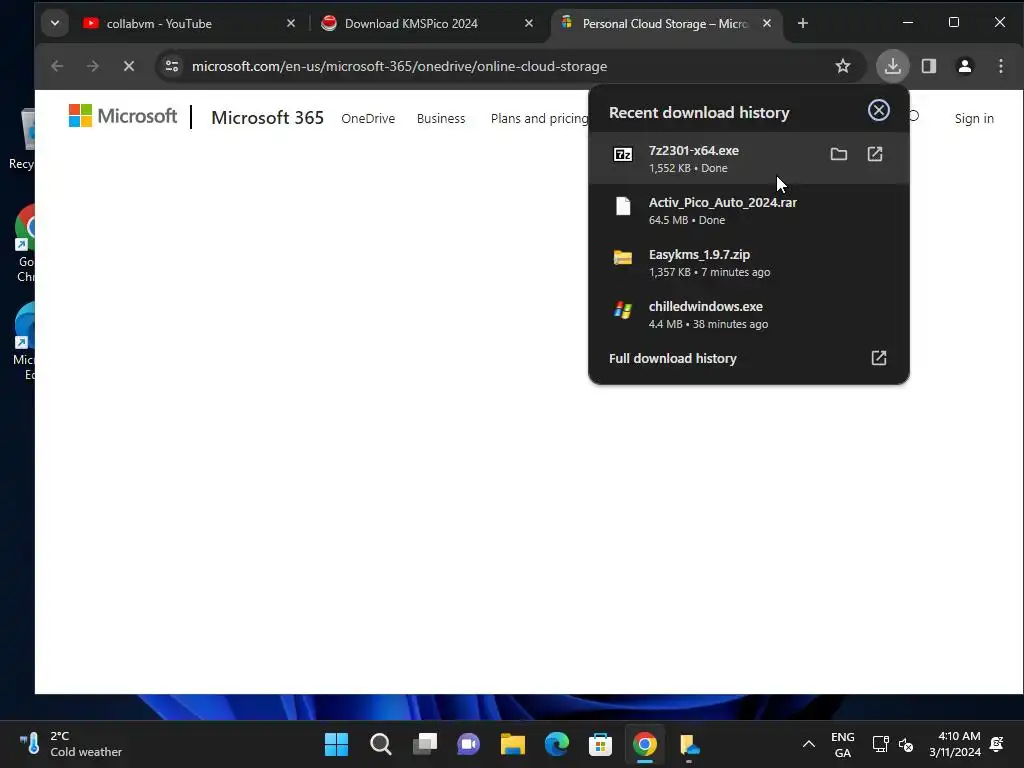Open a new Chrome tab

(803, 24)
